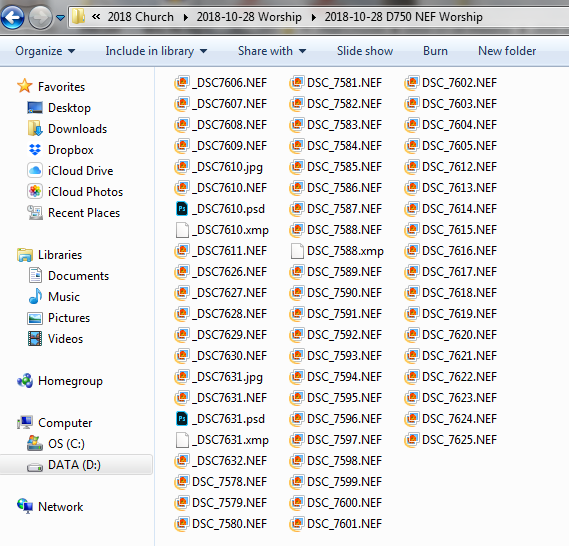569x546 pixels.
Task: Open the recent locations arrow beside Forward
Action: [61, 17]
